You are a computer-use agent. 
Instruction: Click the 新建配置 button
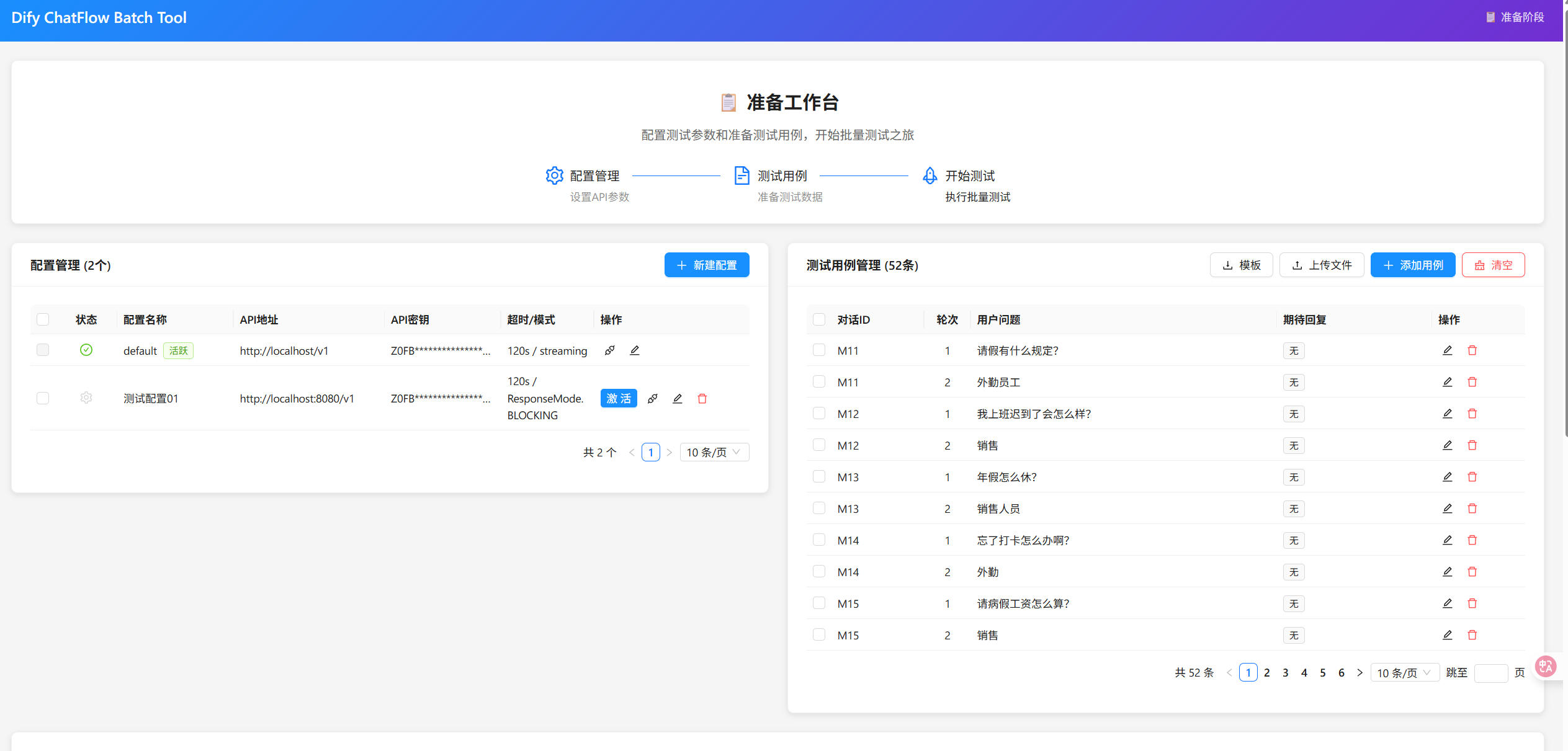[x=707, y=265]
